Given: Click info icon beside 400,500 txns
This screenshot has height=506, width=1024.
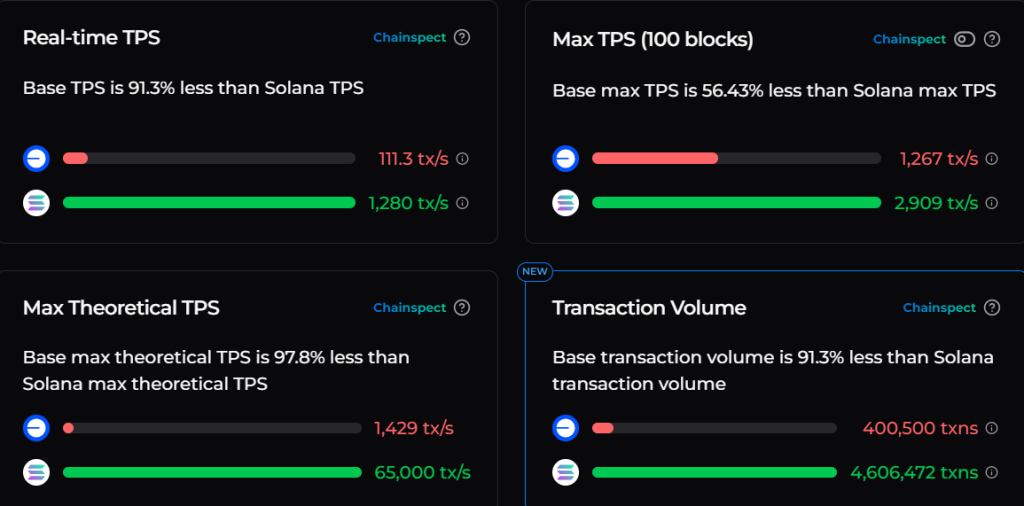Looking at the screenshot, I should click(991, 428).
